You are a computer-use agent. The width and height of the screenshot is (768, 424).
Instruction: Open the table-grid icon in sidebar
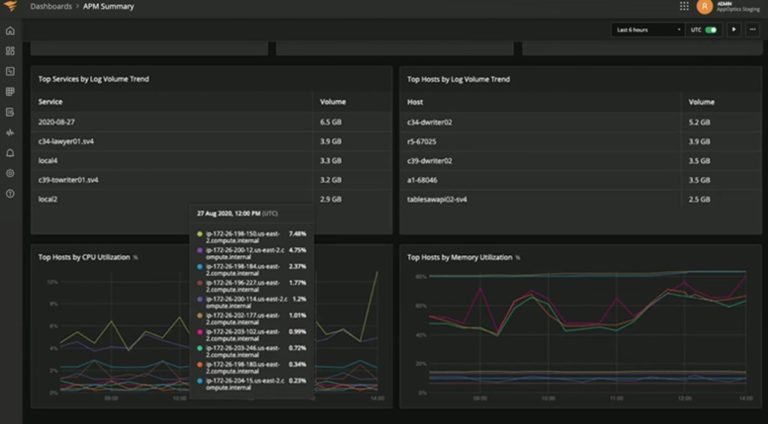[x=10, y=92]
